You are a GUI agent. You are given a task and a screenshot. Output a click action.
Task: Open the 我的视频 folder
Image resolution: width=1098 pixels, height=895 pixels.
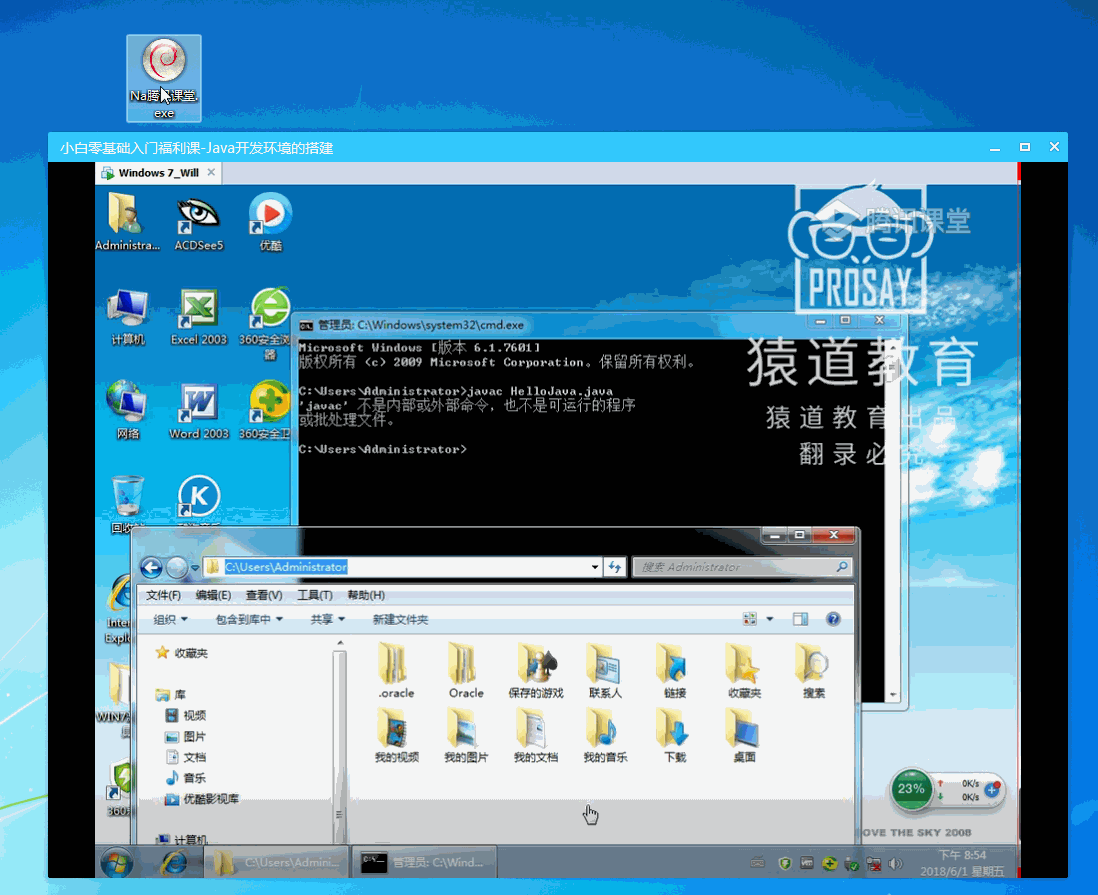click(x=396, y=735)
